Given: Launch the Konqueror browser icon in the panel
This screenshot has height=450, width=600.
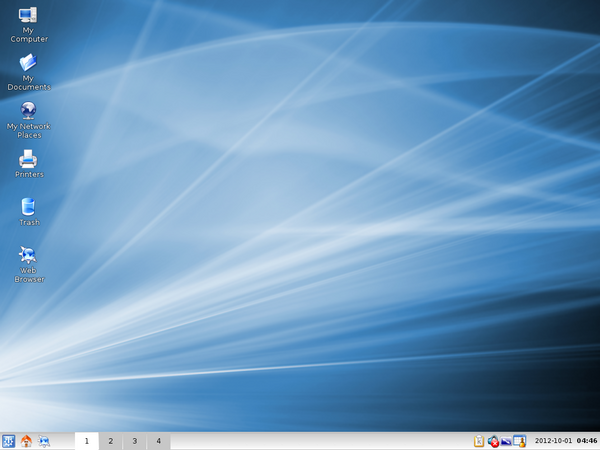Looking at the screenshot, I should [44, 441].
